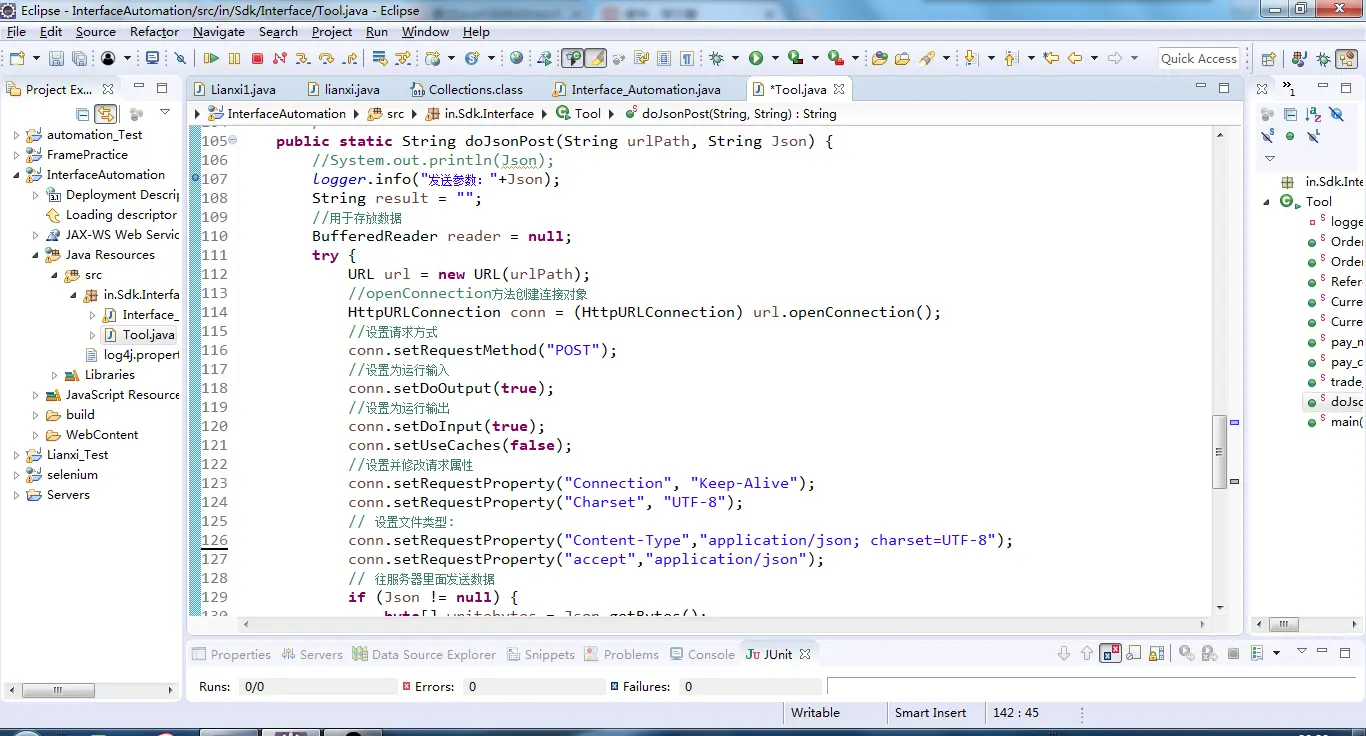Click the JUnit progress bar

click(1090, 687)
